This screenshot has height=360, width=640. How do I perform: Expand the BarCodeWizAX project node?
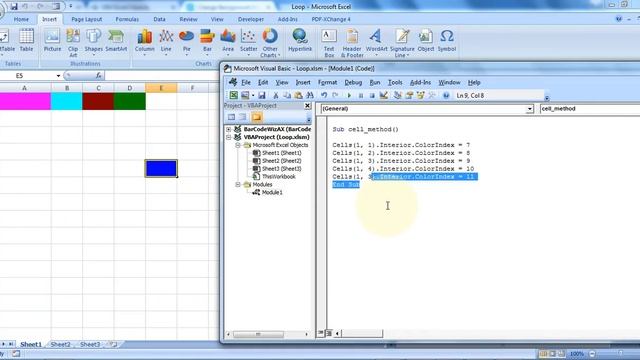click(x=229, y=129)
